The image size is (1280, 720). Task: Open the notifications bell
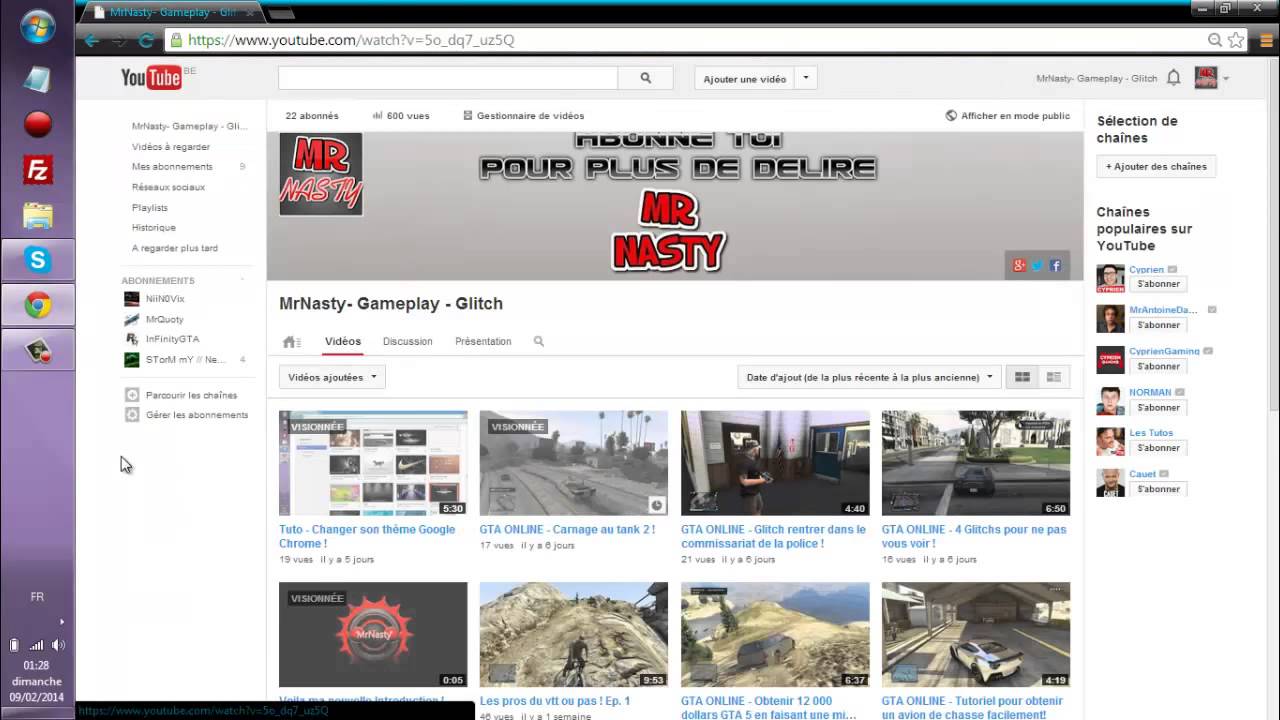point(1174,78)
